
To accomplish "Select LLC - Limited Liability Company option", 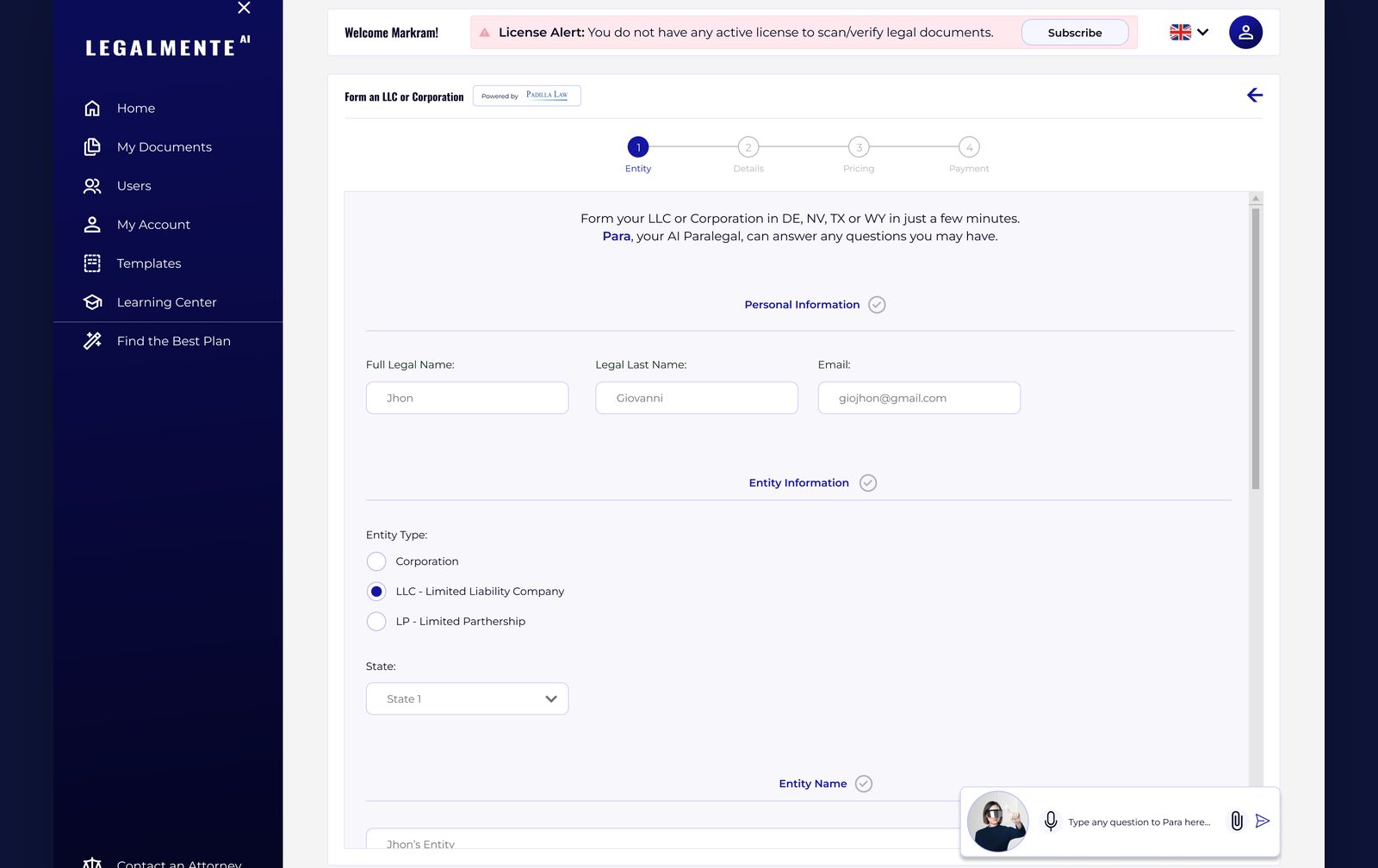I will (376, 592).
